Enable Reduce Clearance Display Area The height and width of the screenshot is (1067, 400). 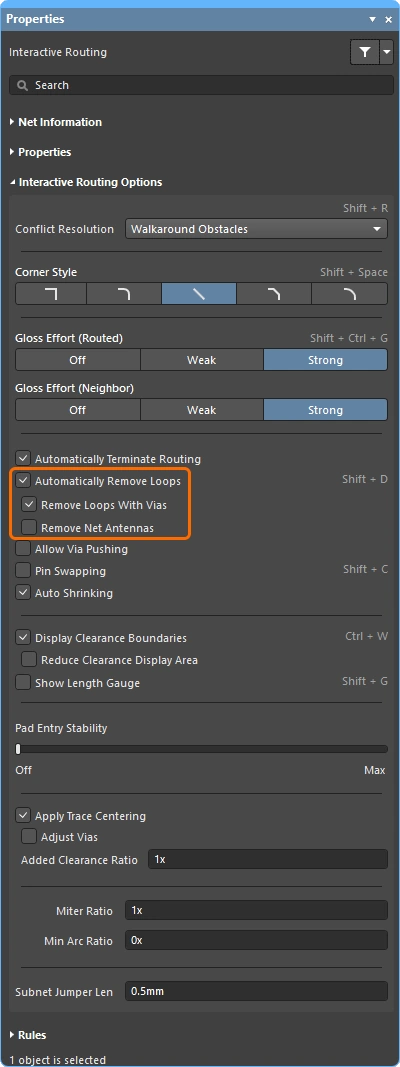[x=29, y=660]
